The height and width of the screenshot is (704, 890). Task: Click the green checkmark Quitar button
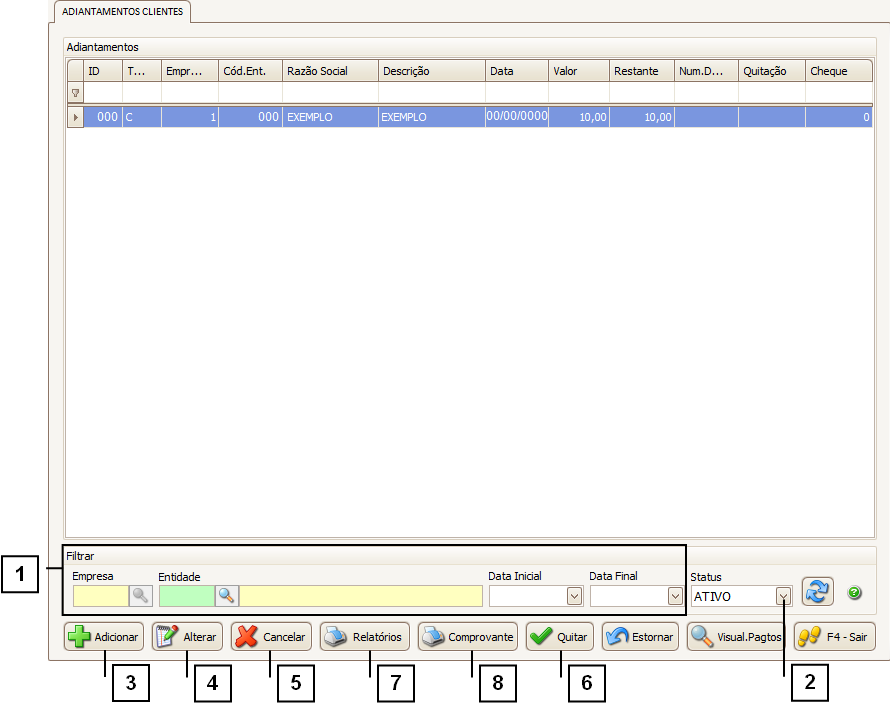[560, 637]
